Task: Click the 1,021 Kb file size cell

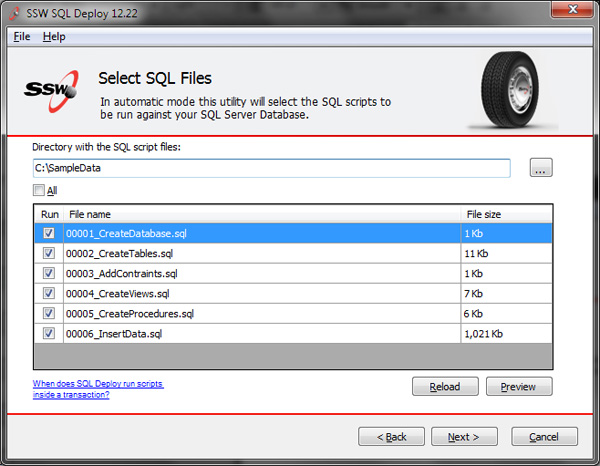Action: 507,334
